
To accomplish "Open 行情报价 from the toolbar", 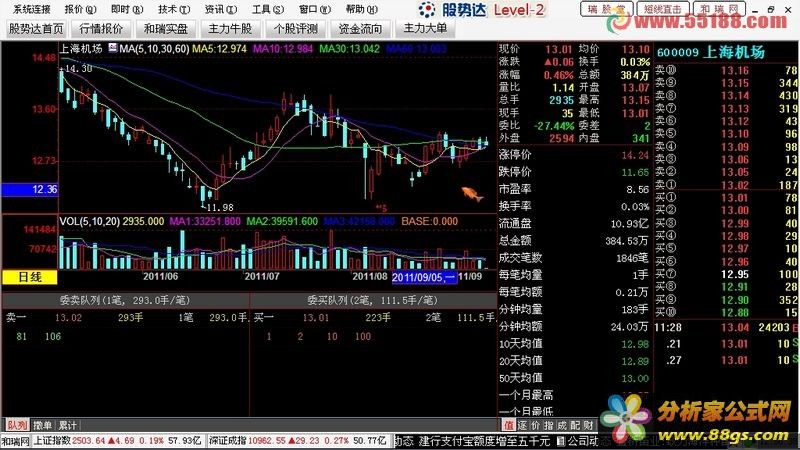I will pos(101,29).
